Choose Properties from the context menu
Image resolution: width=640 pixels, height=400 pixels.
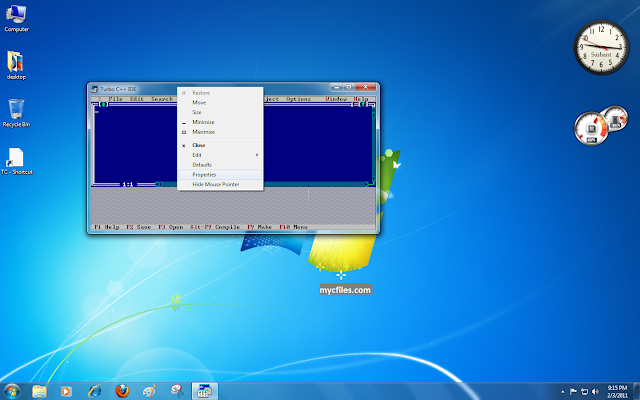220,174
